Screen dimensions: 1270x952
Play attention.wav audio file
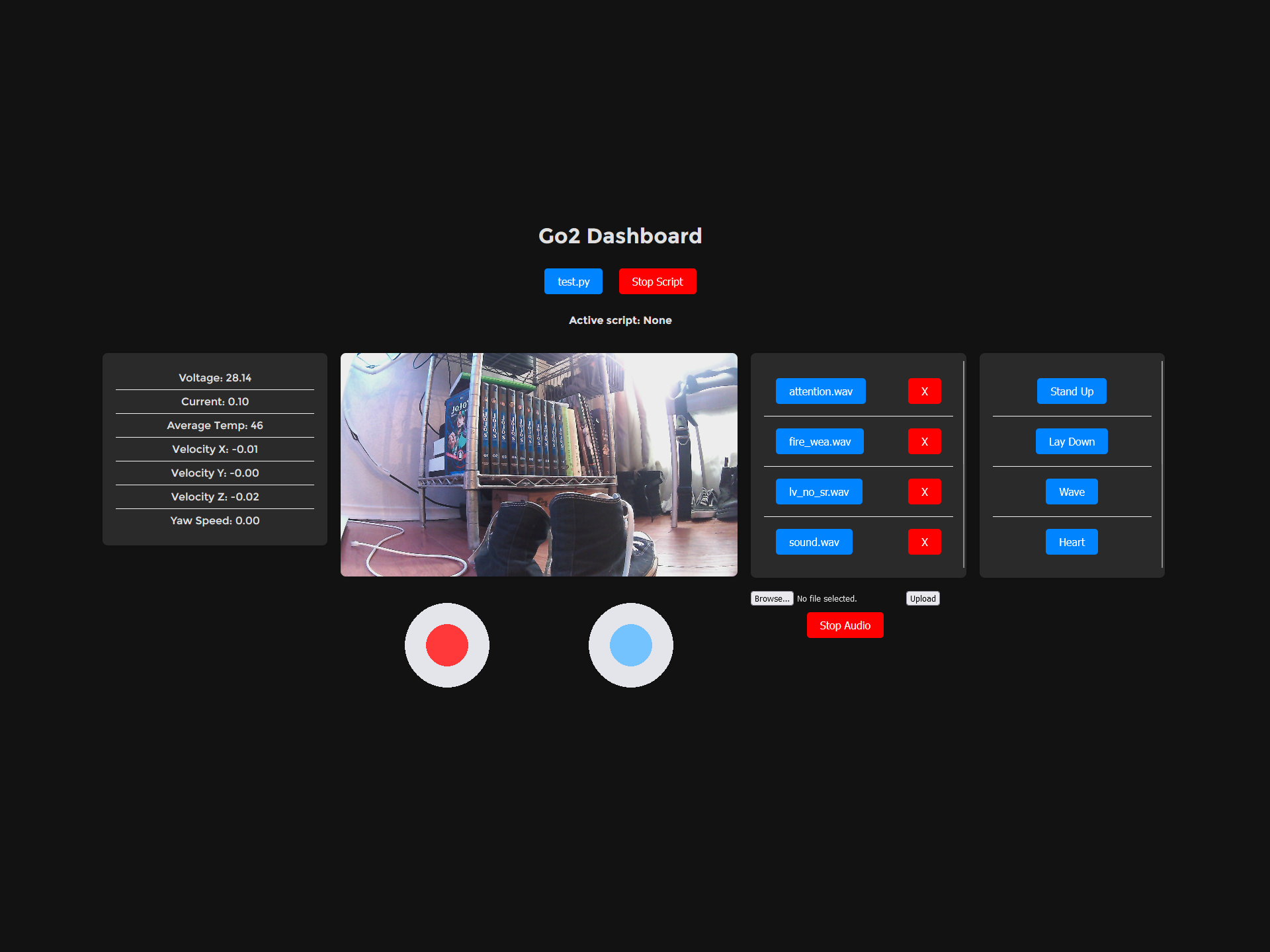(x=820, y=391)
